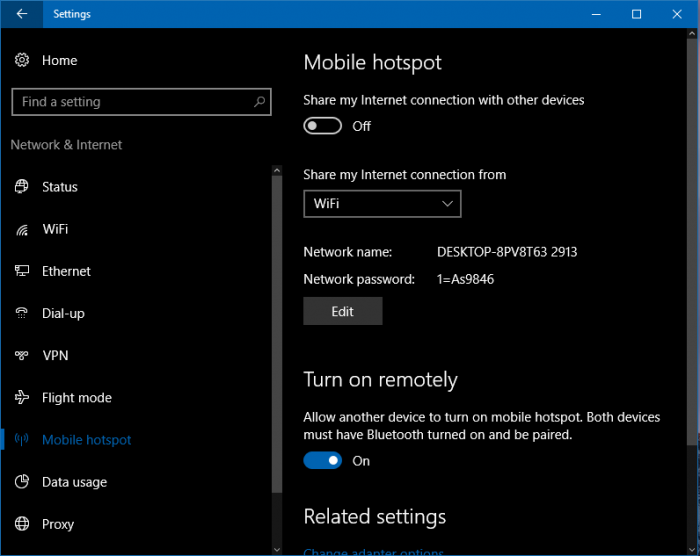700x556 pixels.
Task: Click the Ethernet monitor icon
Action: tap(22, 271)
